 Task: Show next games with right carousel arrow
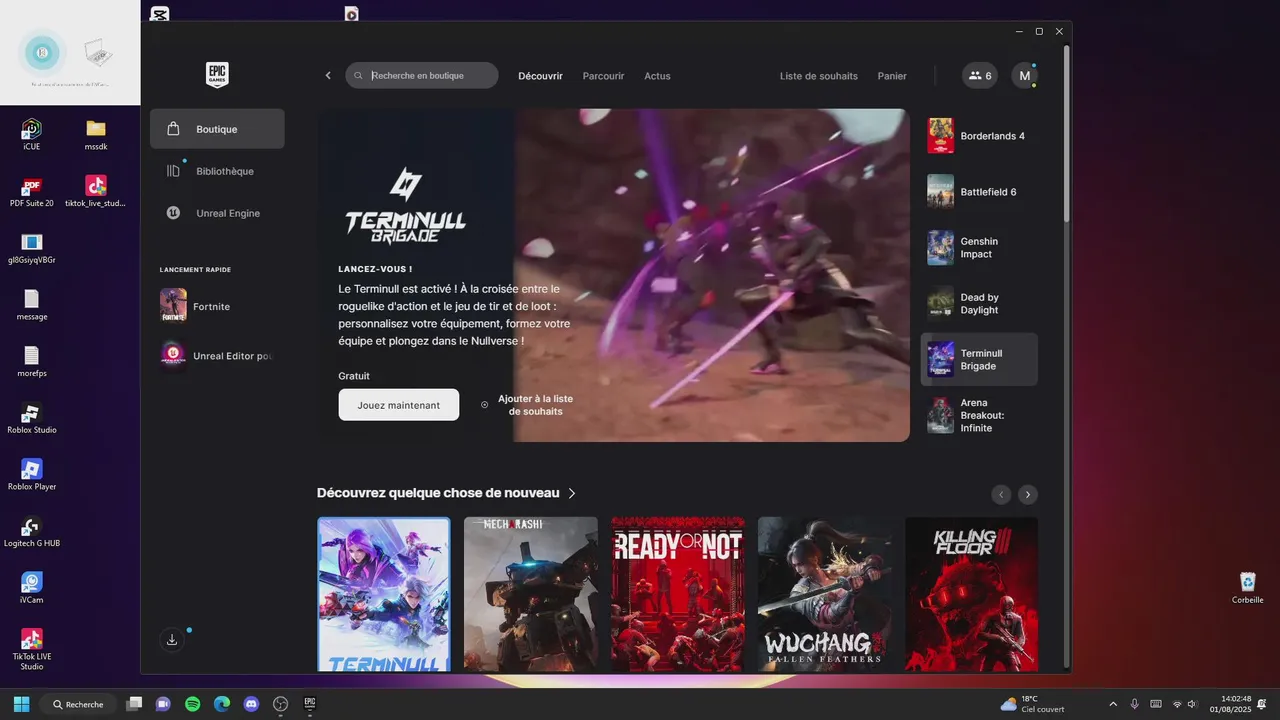pos(1028,494)
